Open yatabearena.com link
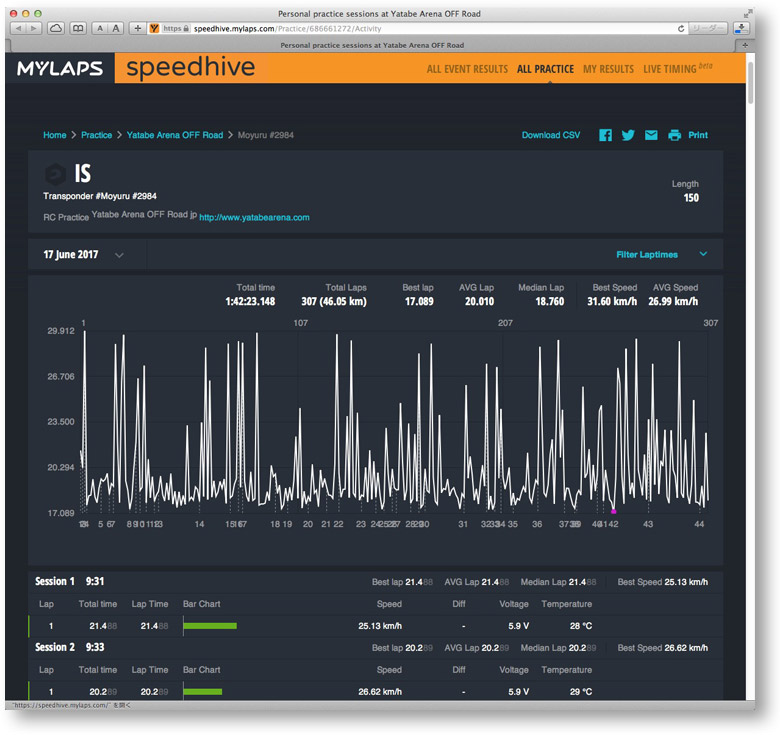 click(254, 217)
